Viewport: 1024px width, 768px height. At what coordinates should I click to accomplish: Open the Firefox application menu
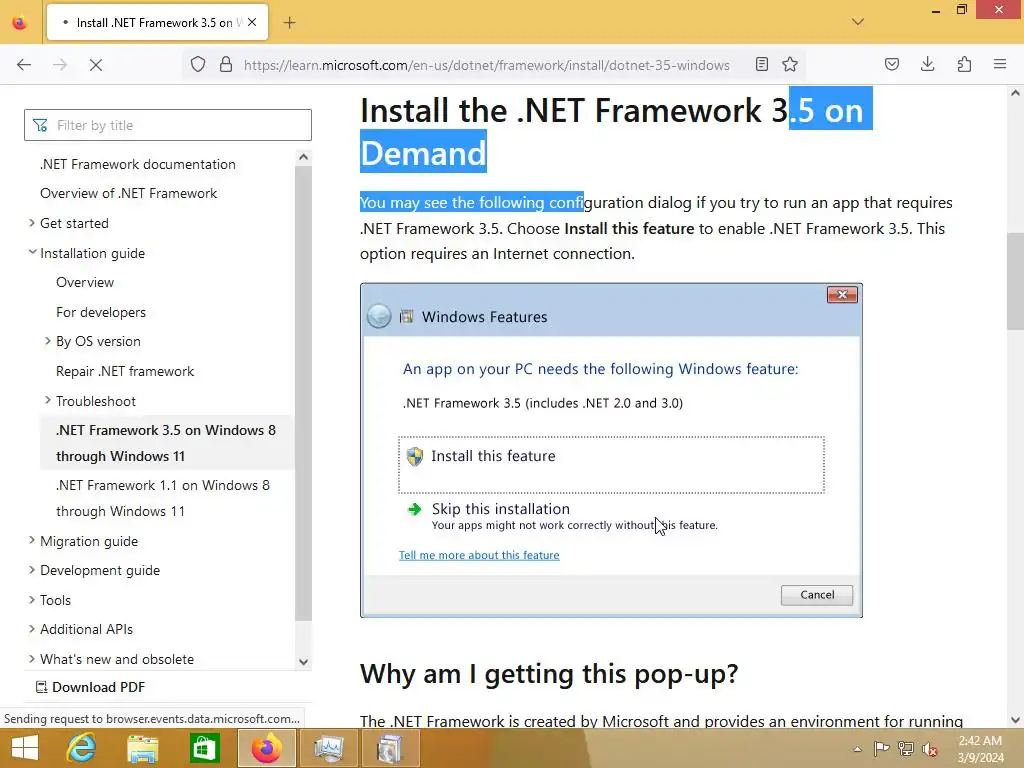(x=1000, y=64)
